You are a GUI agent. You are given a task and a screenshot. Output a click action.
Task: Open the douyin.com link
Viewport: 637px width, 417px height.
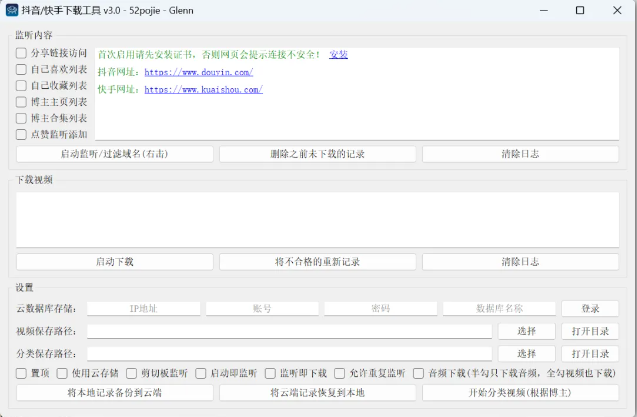point(199,72)
